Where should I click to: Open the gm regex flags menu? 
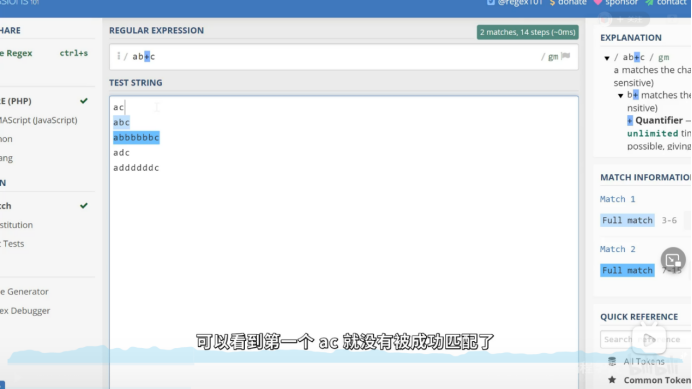(553, 57)
